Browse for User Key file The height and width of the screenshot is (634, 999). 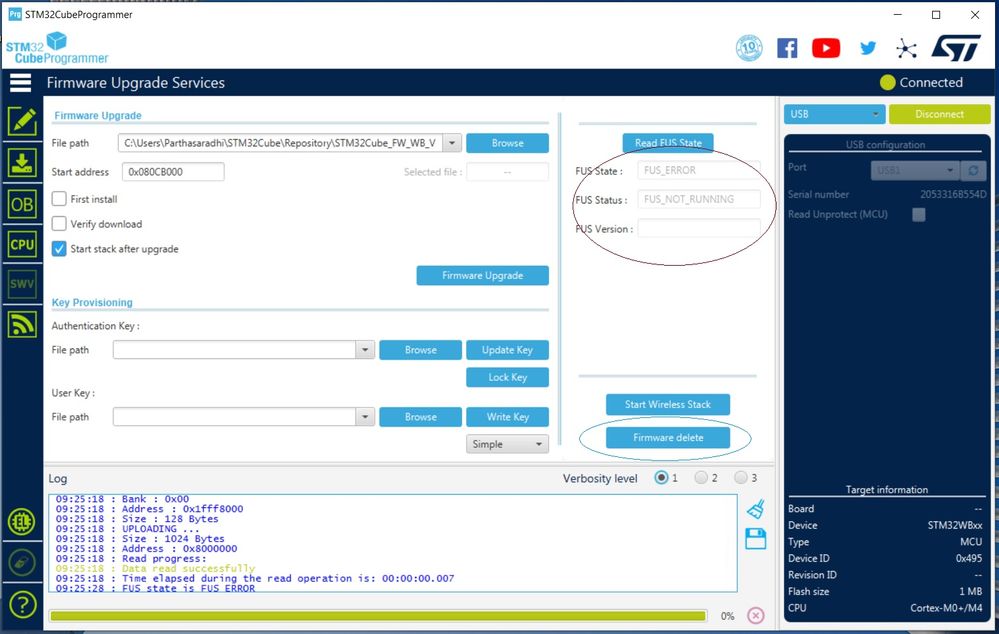[420, 417]
